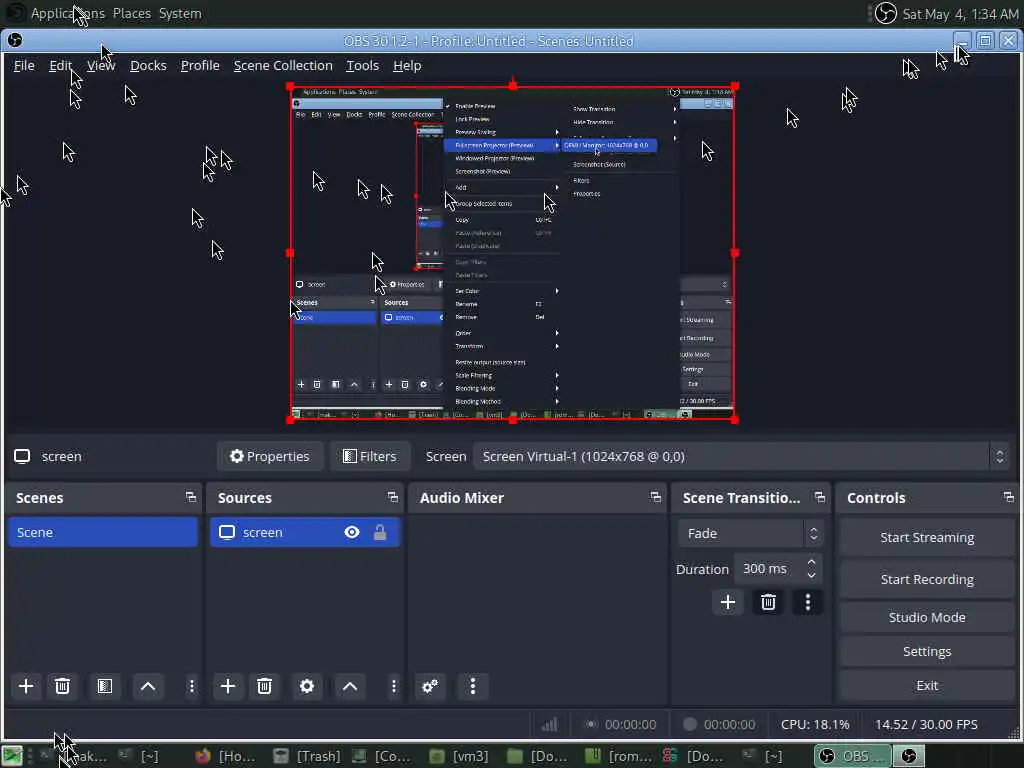Open the Applications menu in top panel
Image resolution: width=1024 pixels, height=768 pixels.
pyautogui.click(x=68, y=13)
